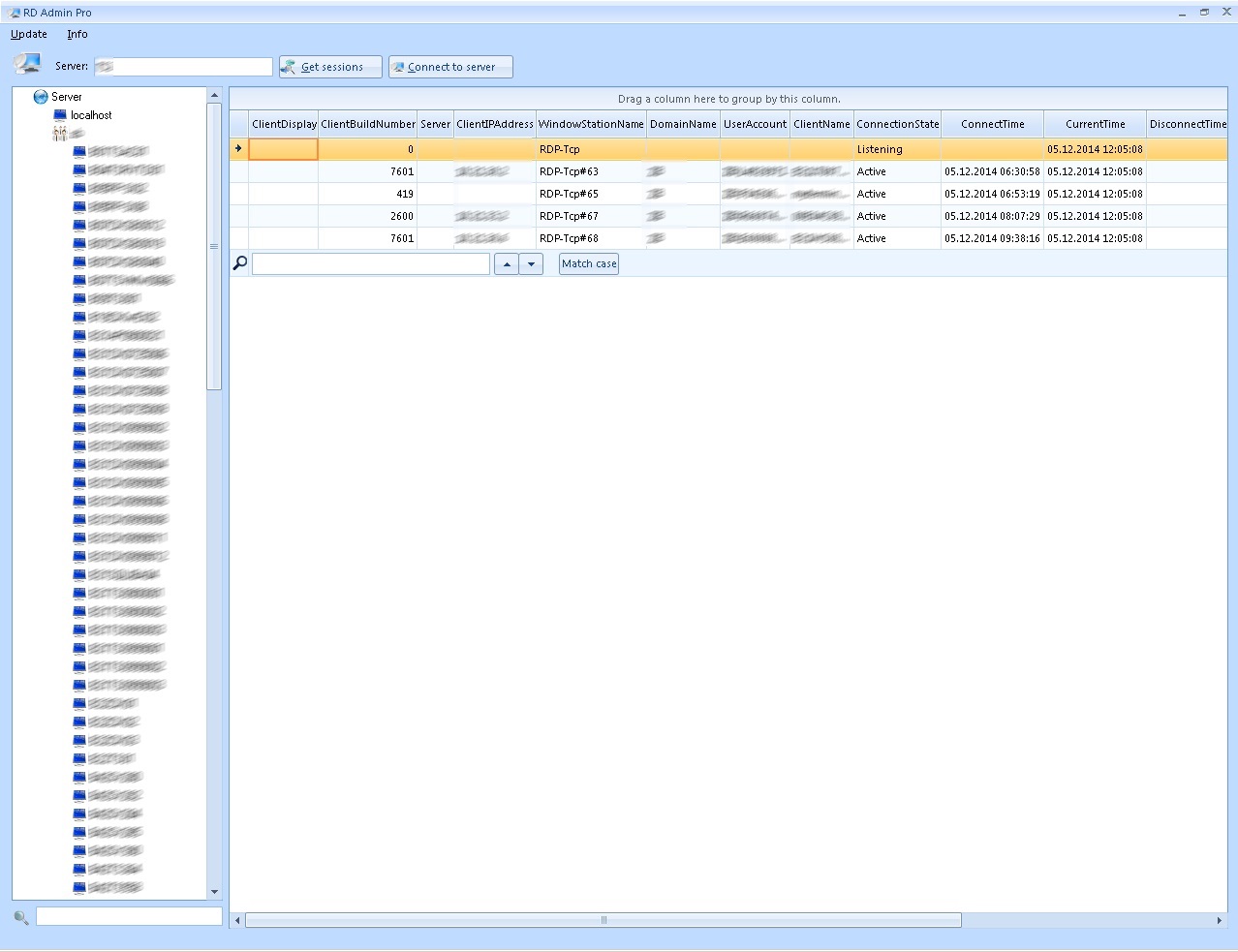The image size is (1238, 952).
Task: Click the tree scroll-down arrow
Action: [x=214, y=892]
